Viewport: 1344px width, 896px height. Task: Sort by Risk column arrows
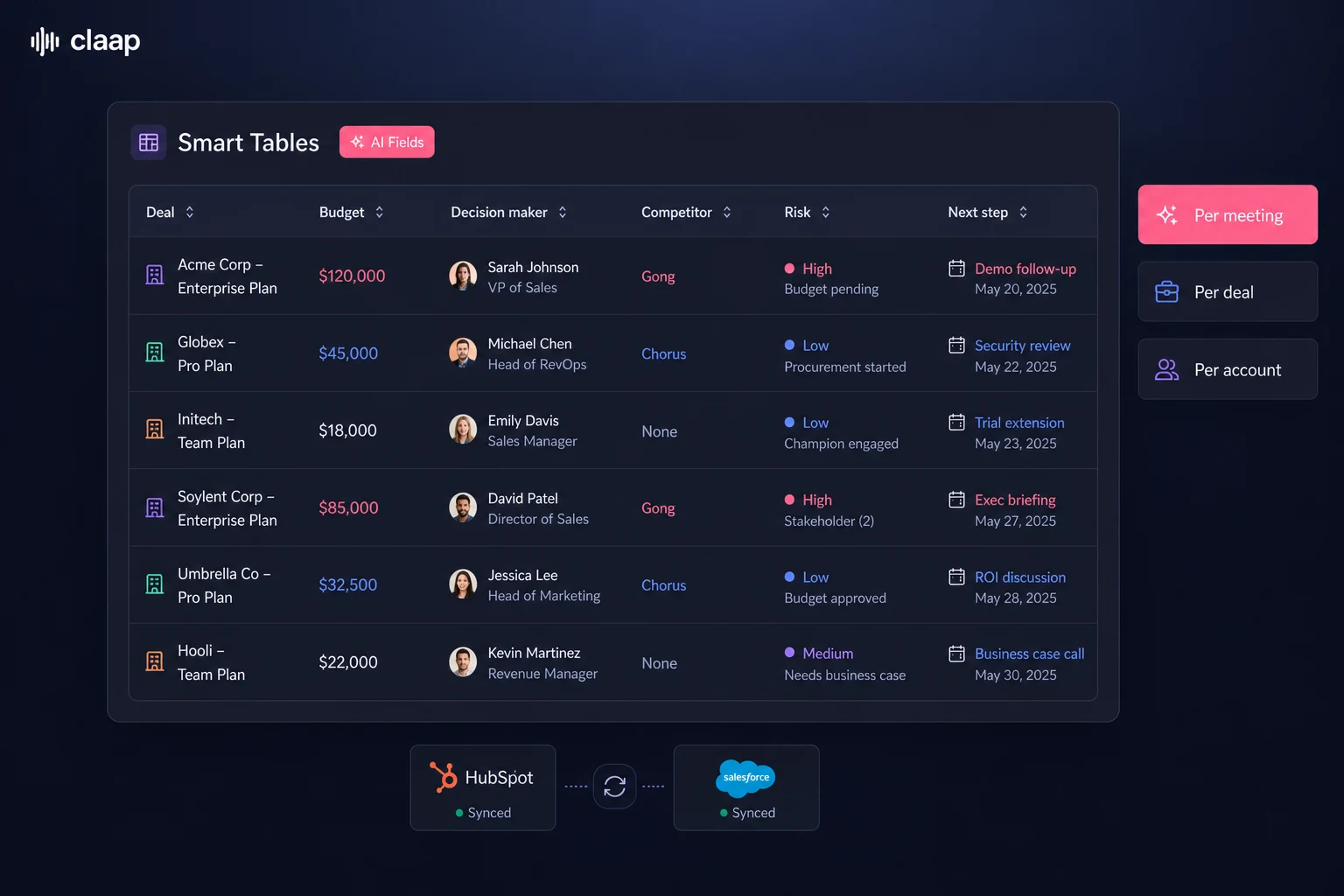[x=825, y=212]
